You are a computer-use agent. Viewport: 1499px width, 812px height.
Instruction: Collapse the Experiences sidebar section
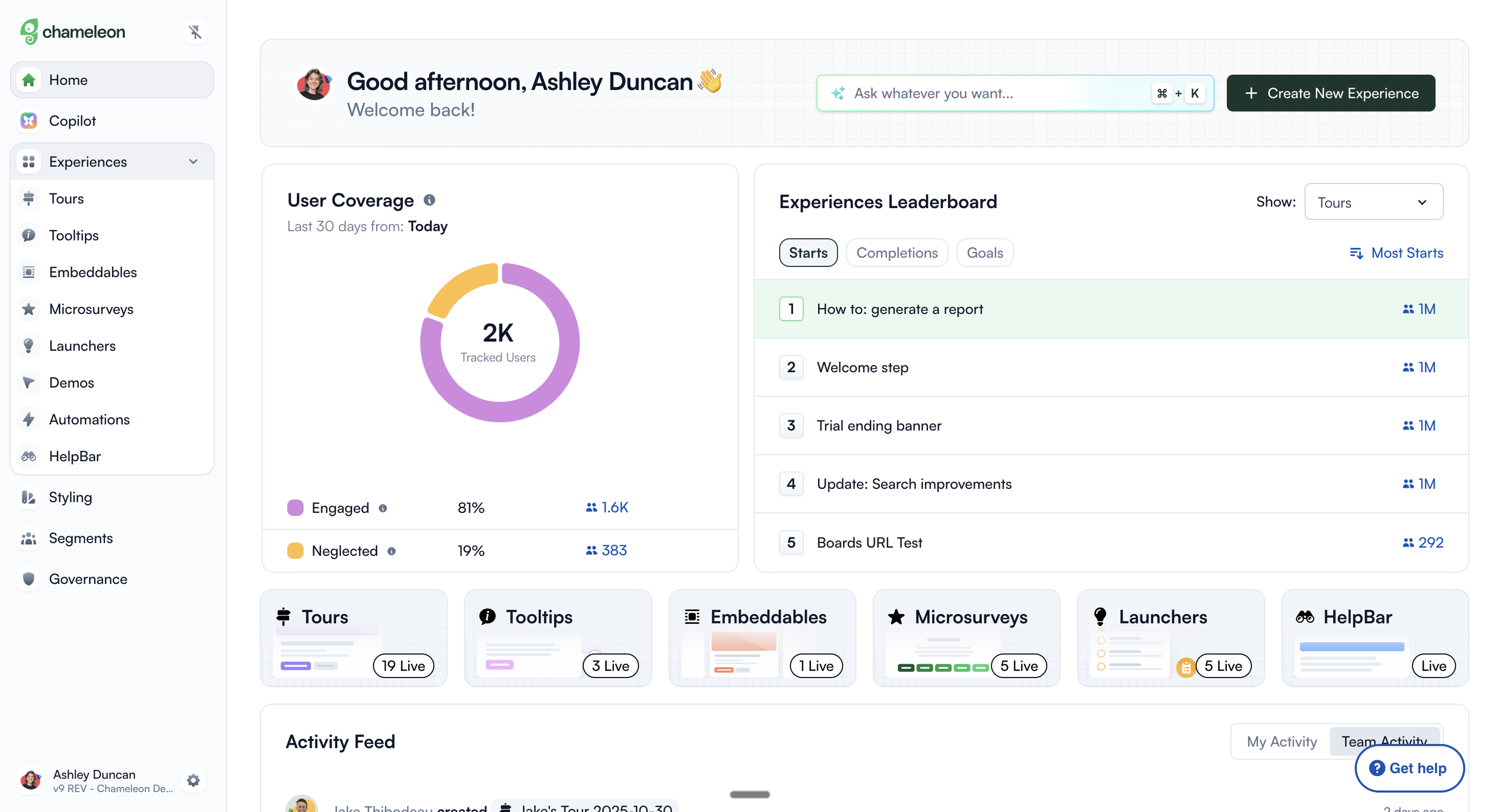(193, 161)
